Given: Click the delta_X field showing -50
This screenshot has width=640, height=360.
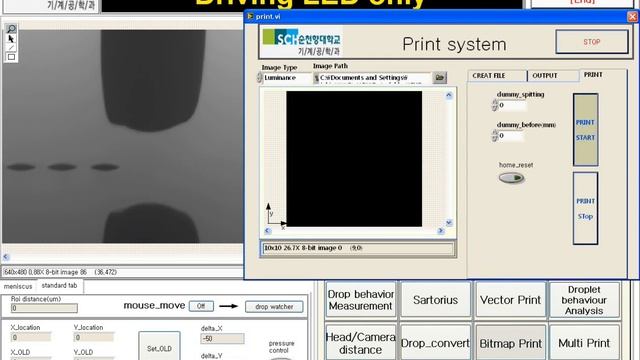Looking at the screenshot, I should point(222,338).
